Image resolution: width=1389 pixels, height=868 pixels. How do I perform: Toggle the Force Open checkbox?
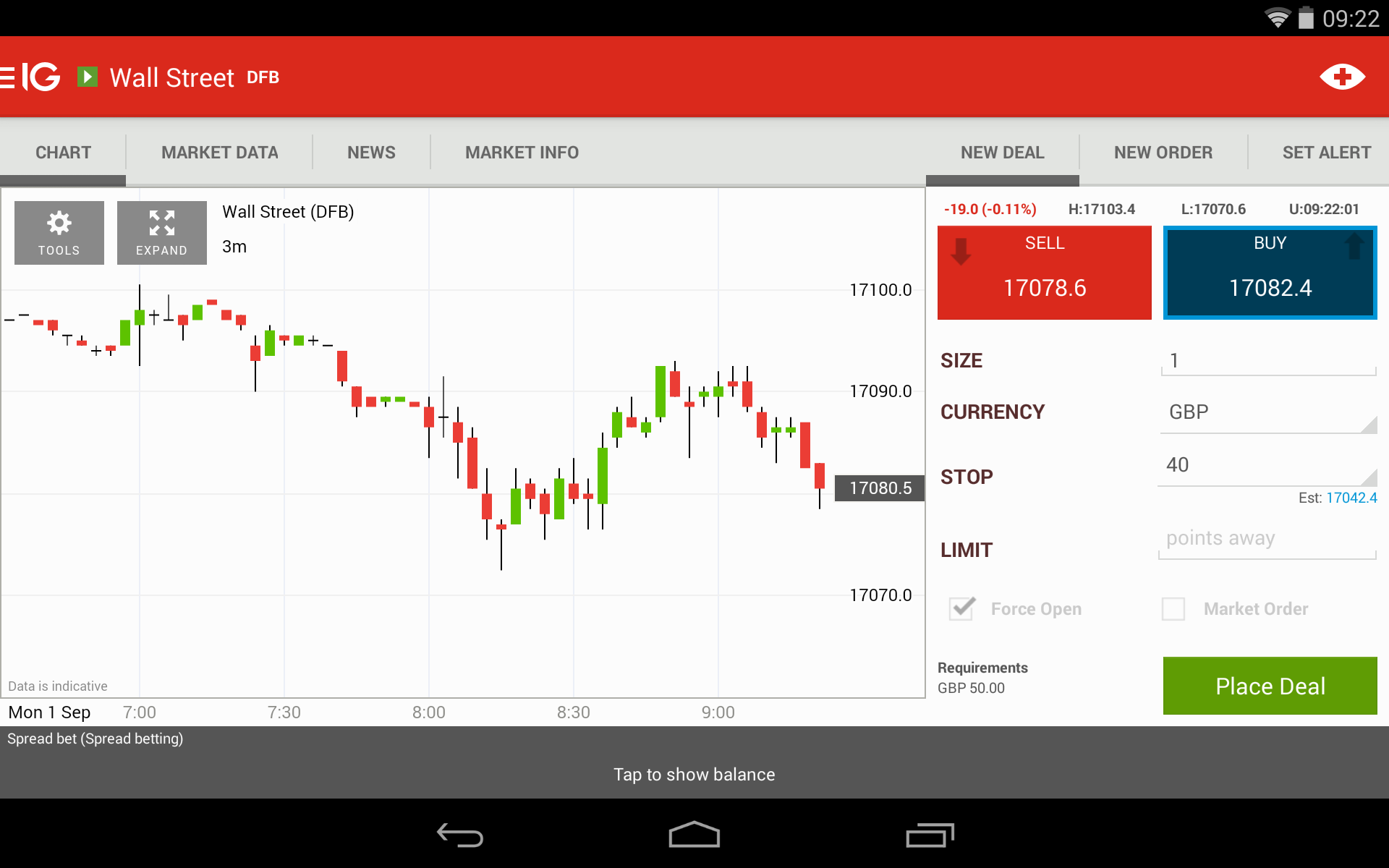coord(962,609)
